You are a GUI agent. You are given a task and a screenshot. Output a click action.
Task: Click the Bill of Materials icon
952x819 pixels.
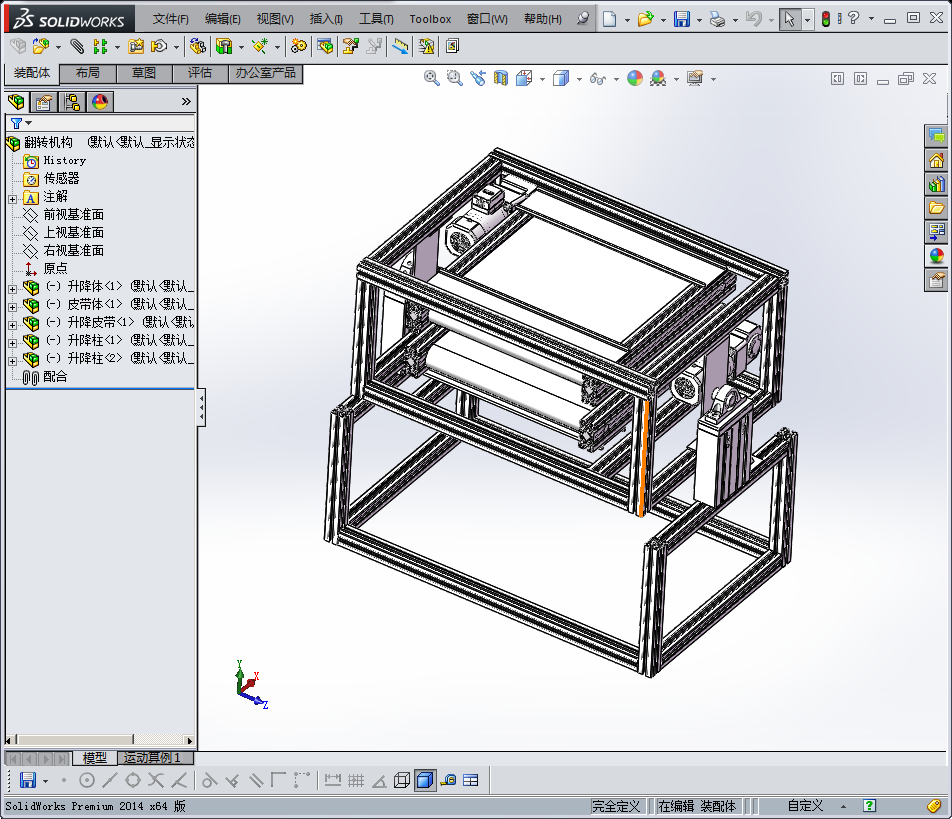pos(325,46)
